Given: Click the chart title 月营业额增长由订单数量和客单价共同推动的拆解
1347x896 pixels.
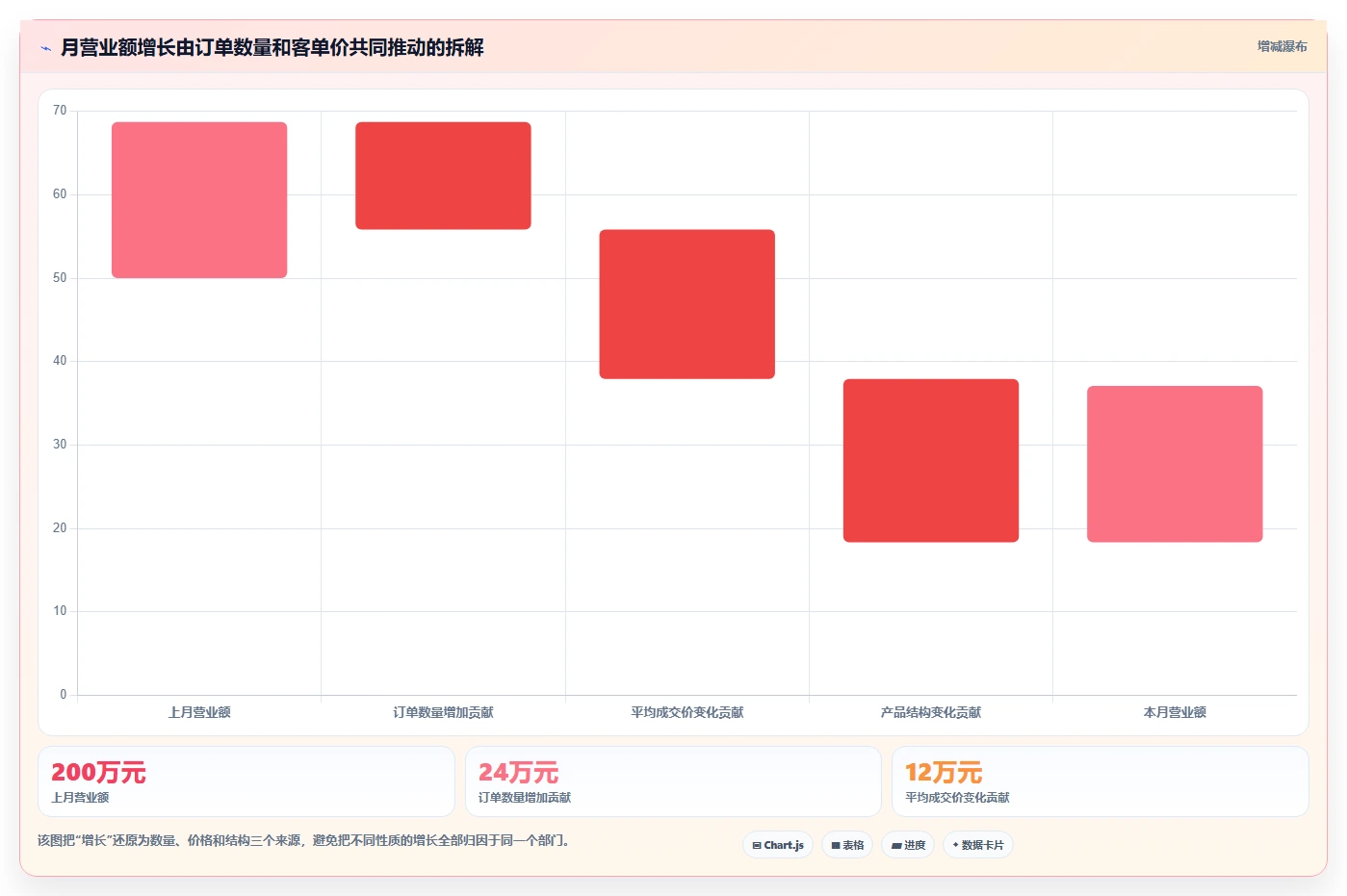Looking at the screenshot, I should pyautogui.click(x=272, y=47).
